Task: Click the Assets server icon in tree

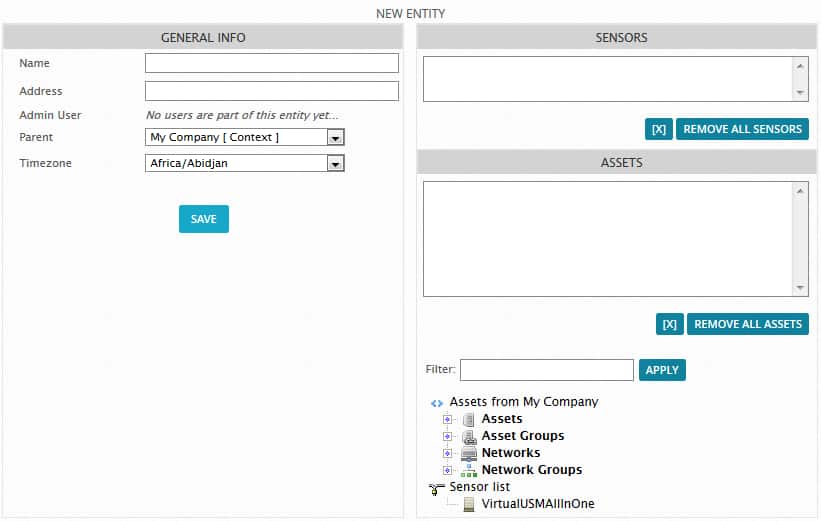Action: tap(469, 419)
